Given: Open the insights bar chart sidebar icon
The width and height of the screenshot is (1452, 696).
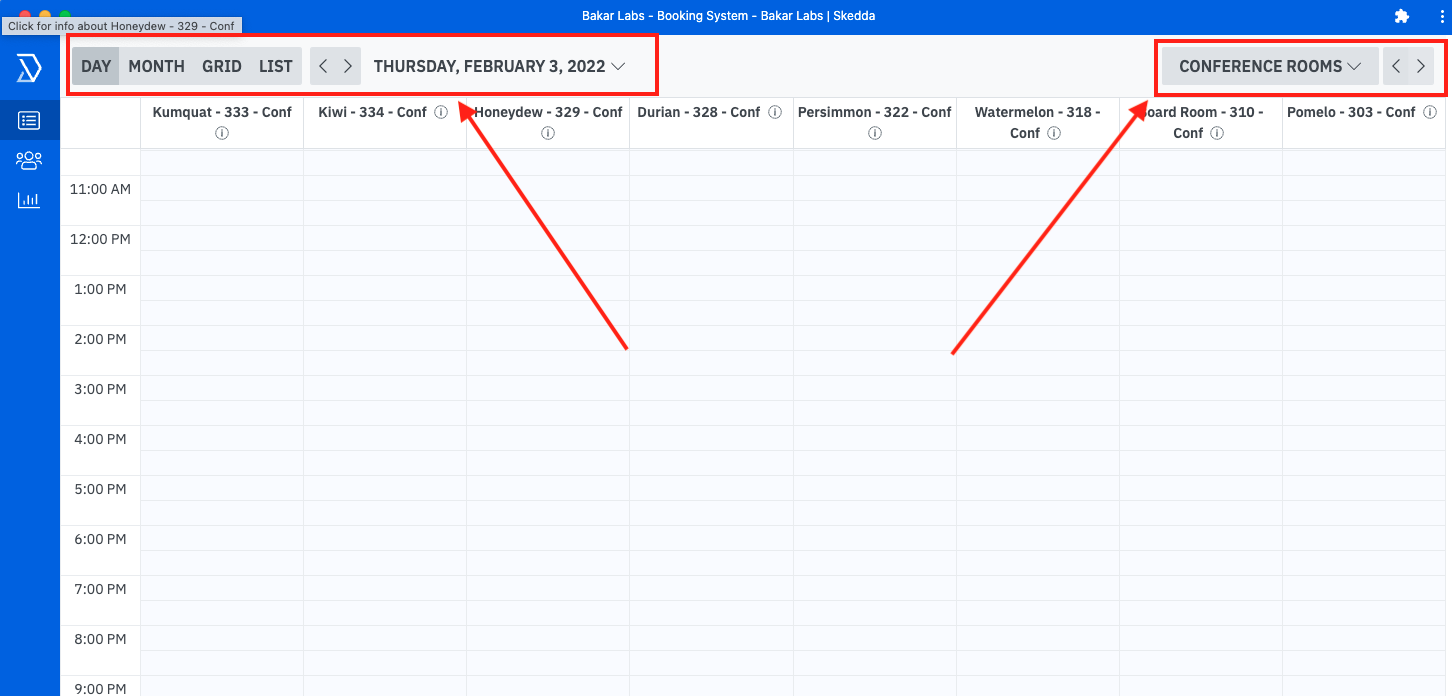Looking at the screenshot, I should coord(29,200).
